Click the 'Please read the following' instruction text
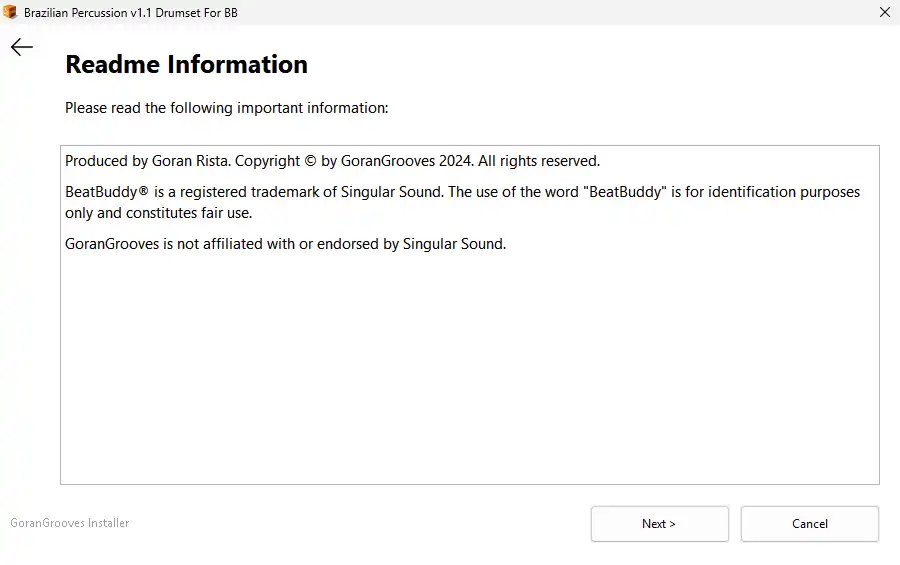 pyautogui.click(x=227, y=108)
